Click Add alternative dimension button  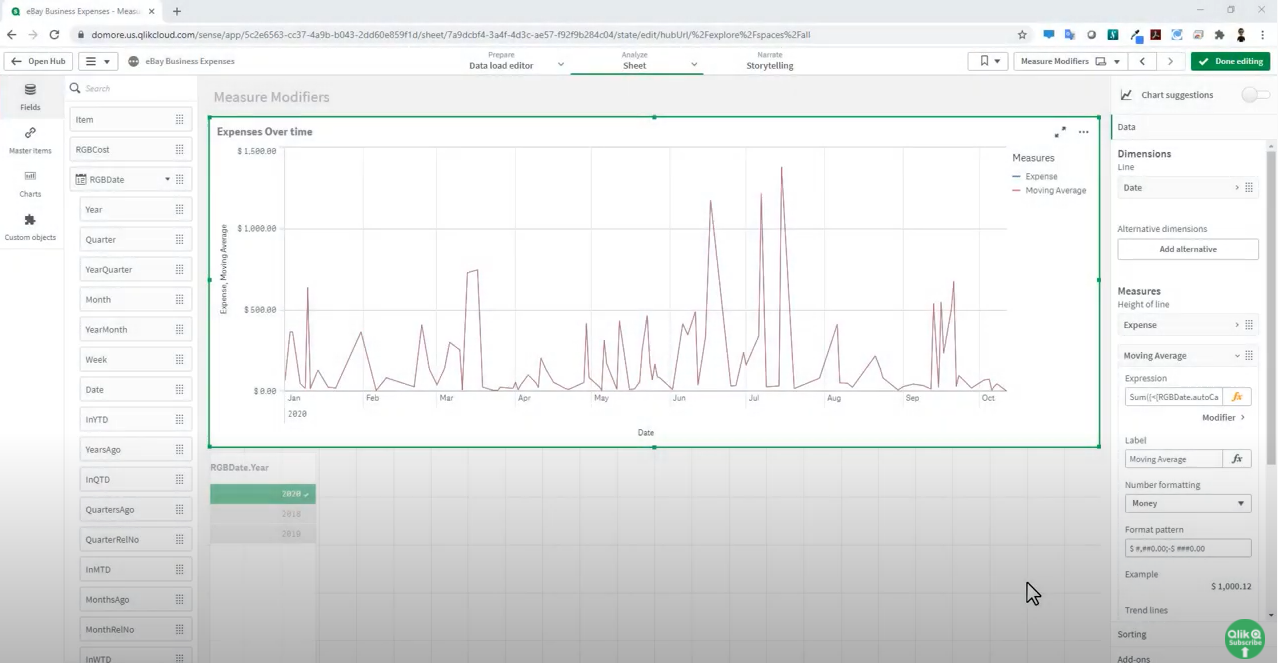pos(1187,249)
